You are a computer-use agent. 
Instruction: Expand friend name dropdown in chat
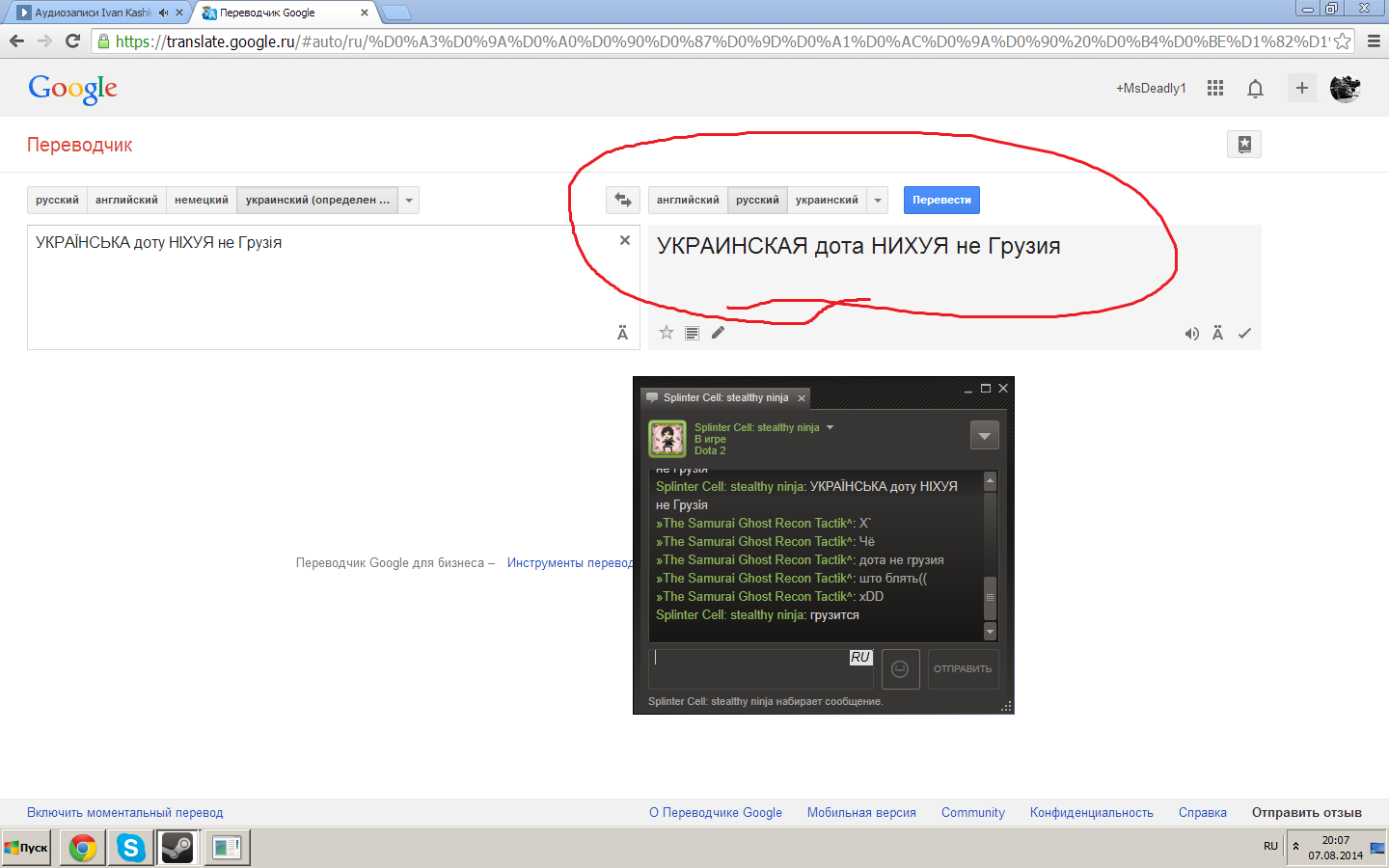pos(830,427)
